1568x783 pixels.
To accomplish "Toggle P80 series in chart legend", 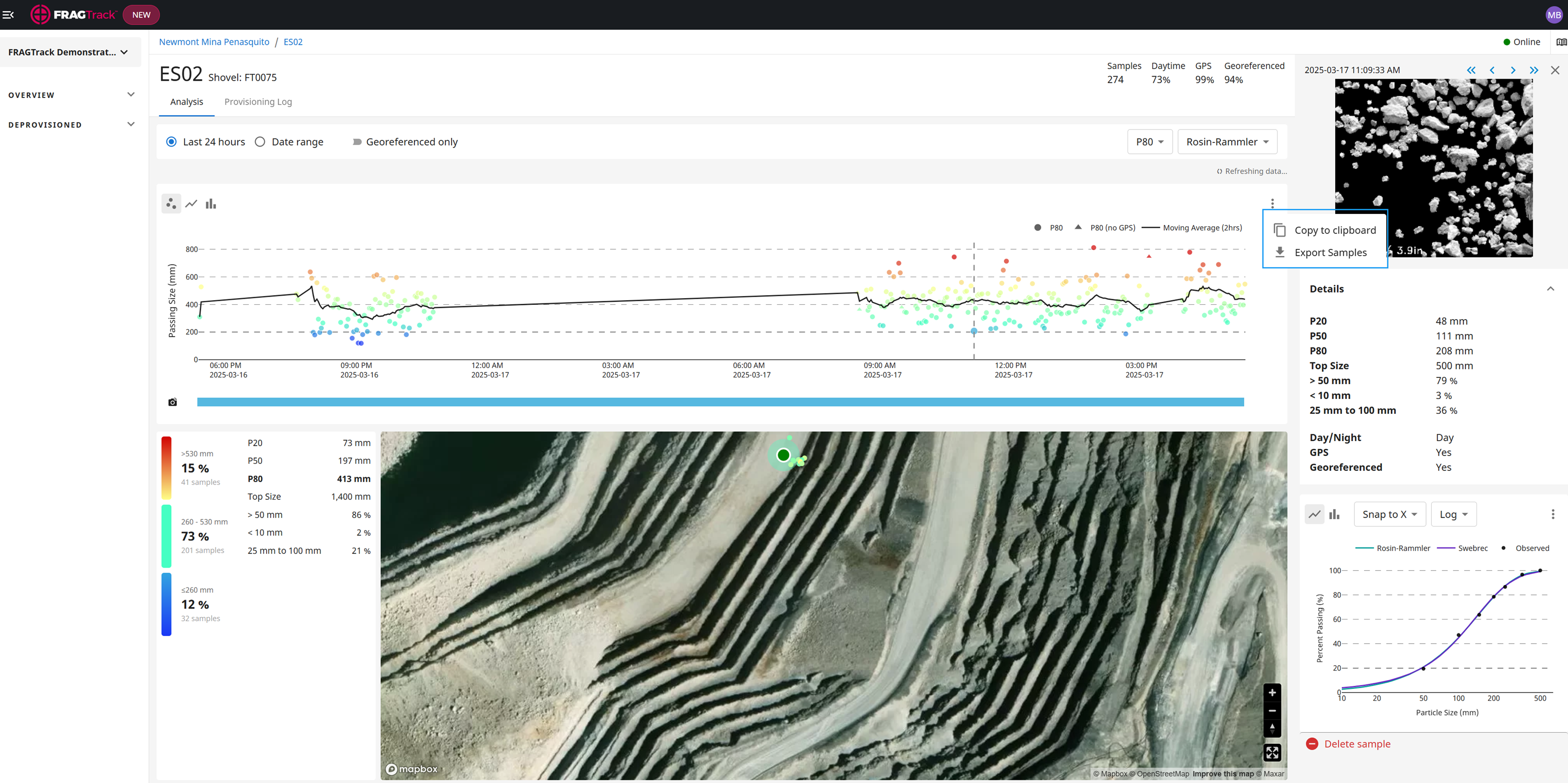I will point(1048,228).
